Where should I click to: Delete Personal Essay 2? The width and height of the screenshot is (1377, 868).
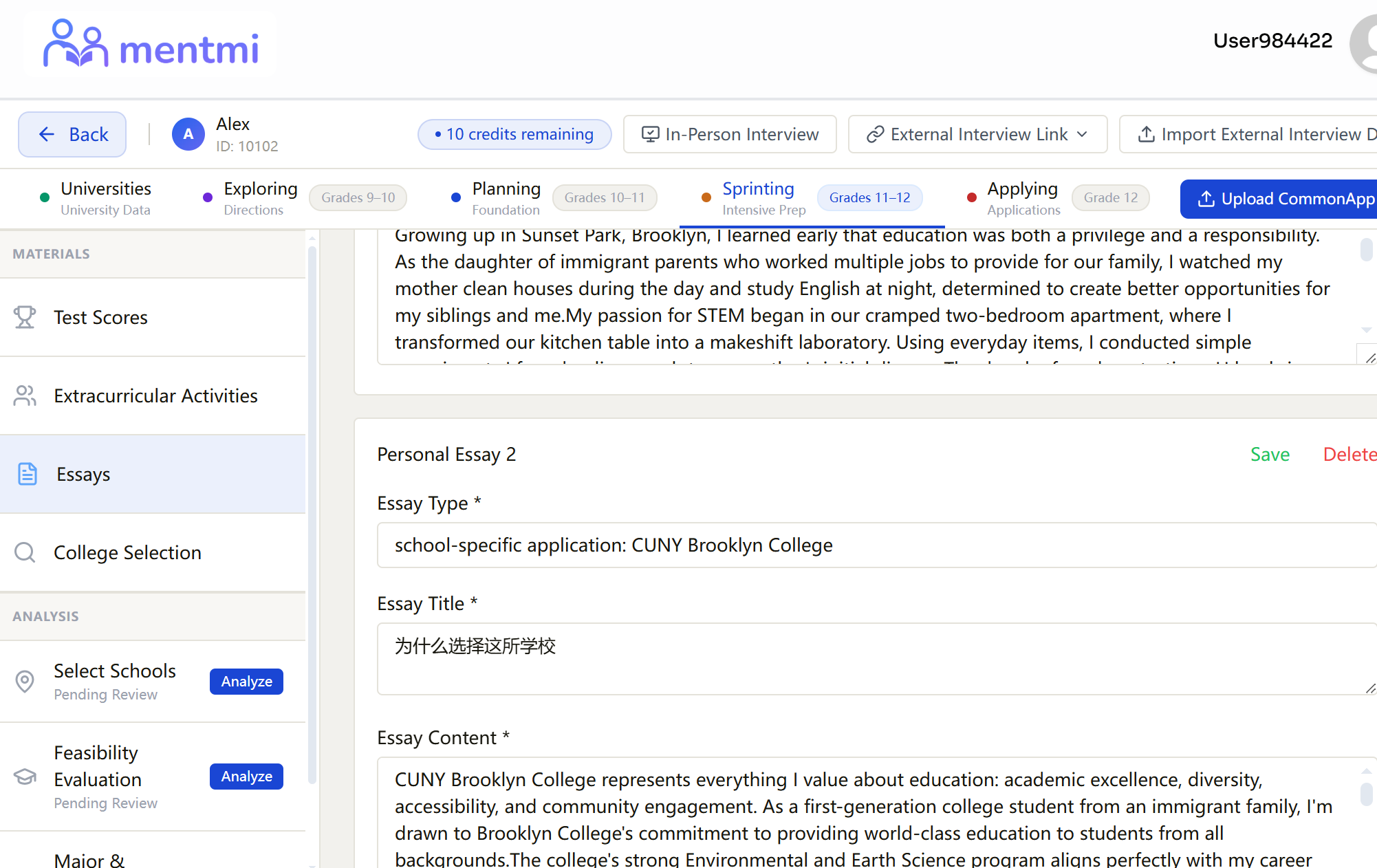[1349, 454]
